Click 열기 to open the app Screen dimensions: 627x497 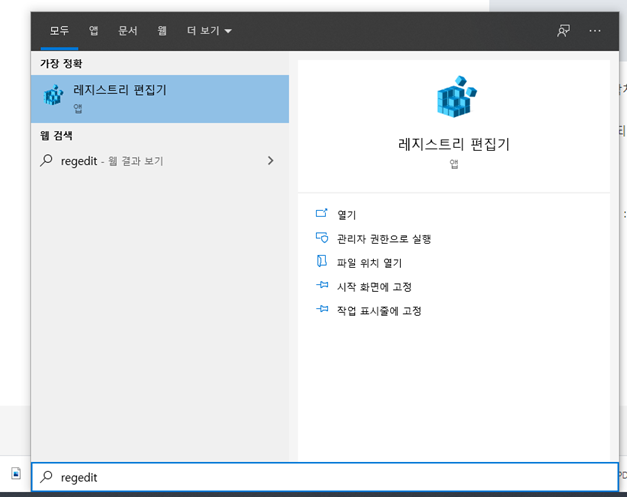(x=346, y=215)
